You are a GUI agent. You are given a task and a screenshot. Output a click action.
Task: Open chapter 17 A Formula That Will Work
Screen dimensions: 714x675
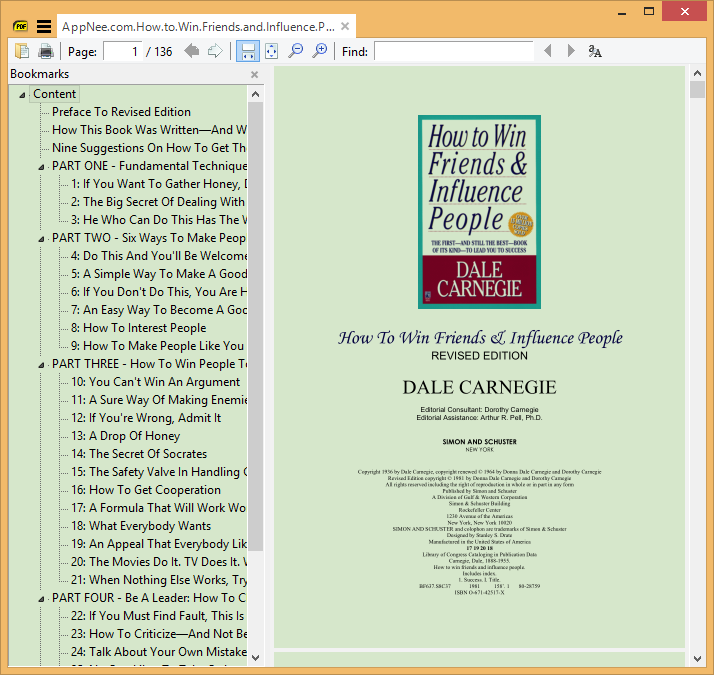pyautogui.click(x=158, y=507)
